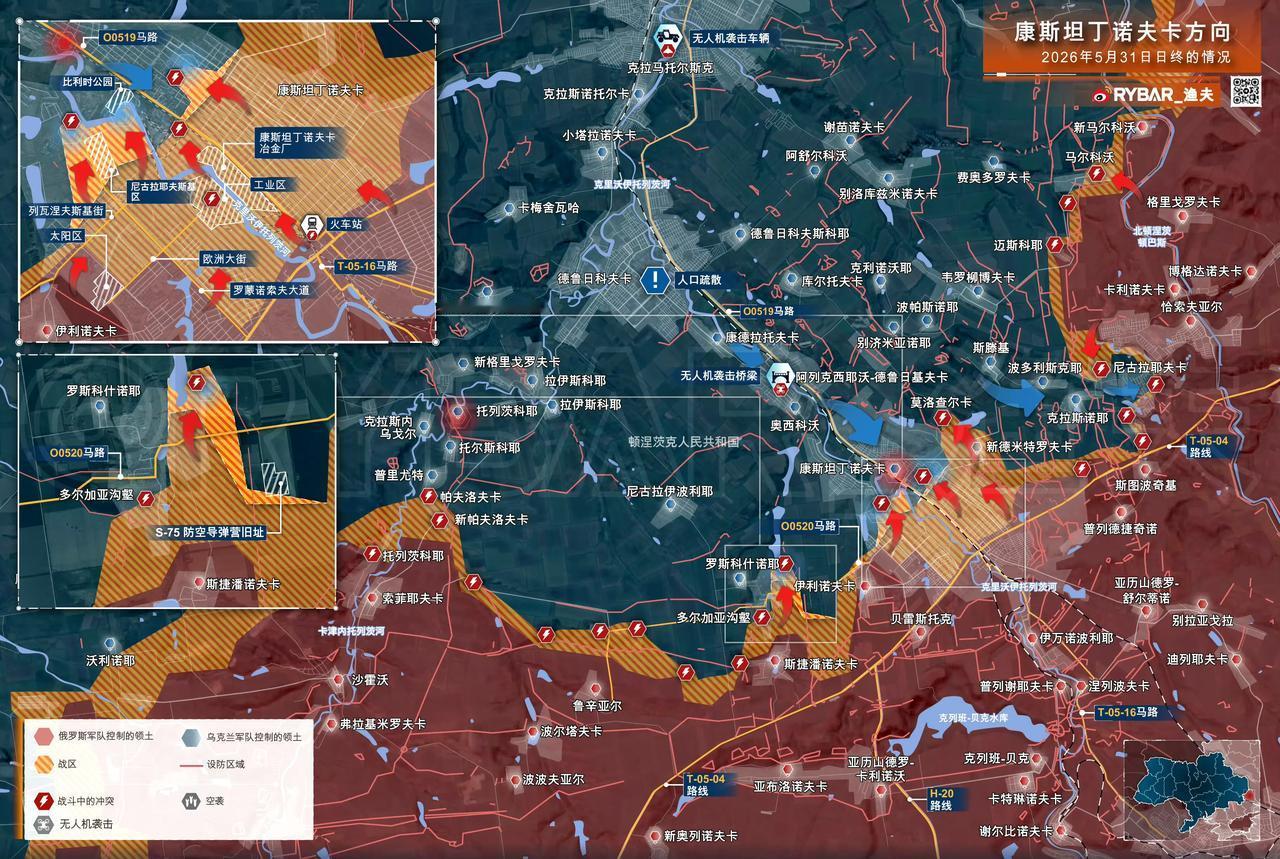Click the title 康斯坦丁诺夫卡方向
The image size is (1280, 859).
[1123, 32]
